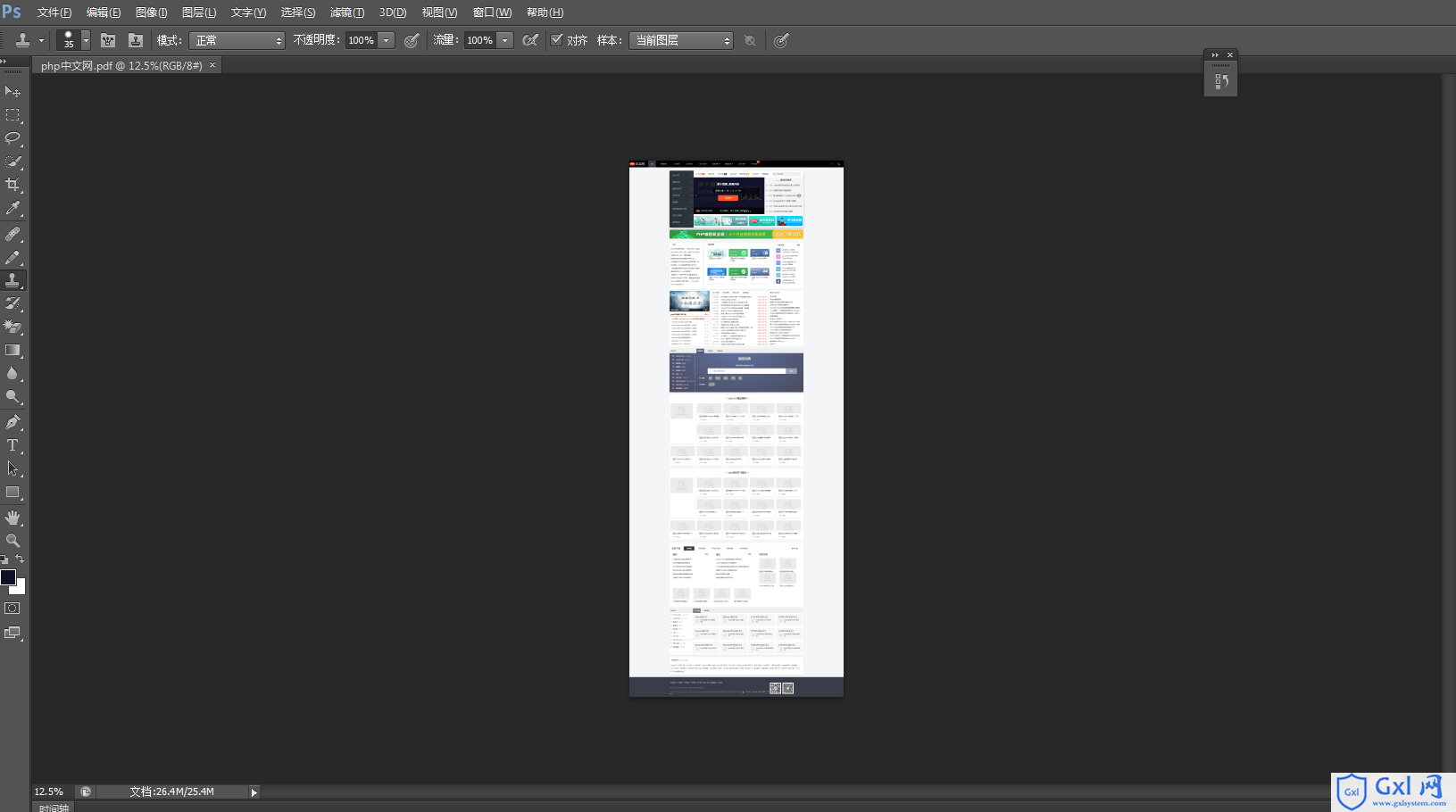Toggle pressure for brush size
Screen dimensions: 1456x812
[x=781, y=40]
